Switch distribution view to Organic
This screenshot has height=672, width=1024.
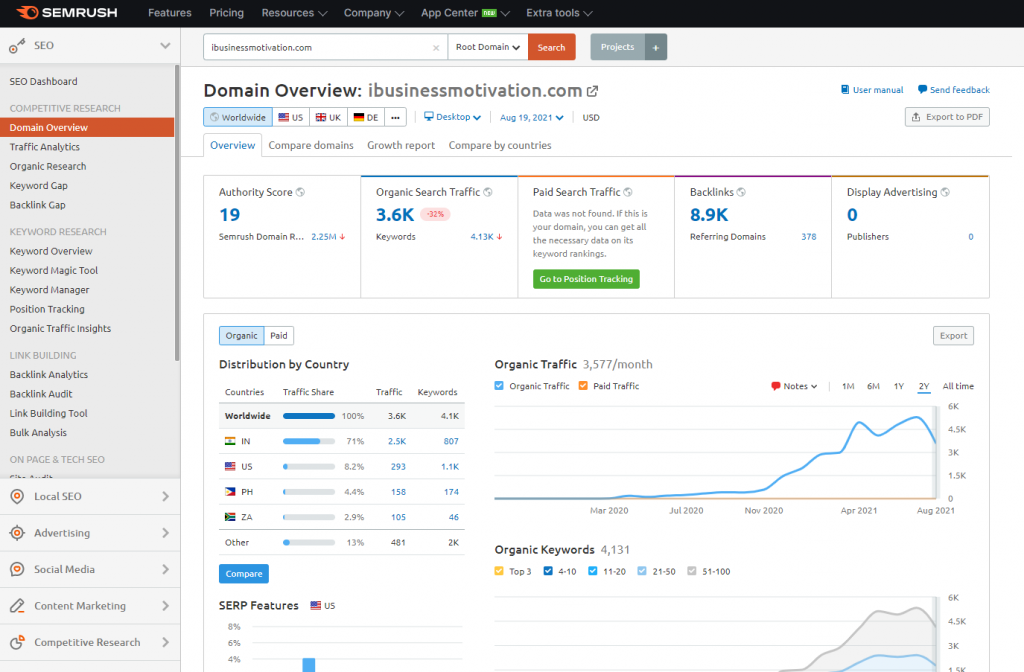click(x=242, y=336)
